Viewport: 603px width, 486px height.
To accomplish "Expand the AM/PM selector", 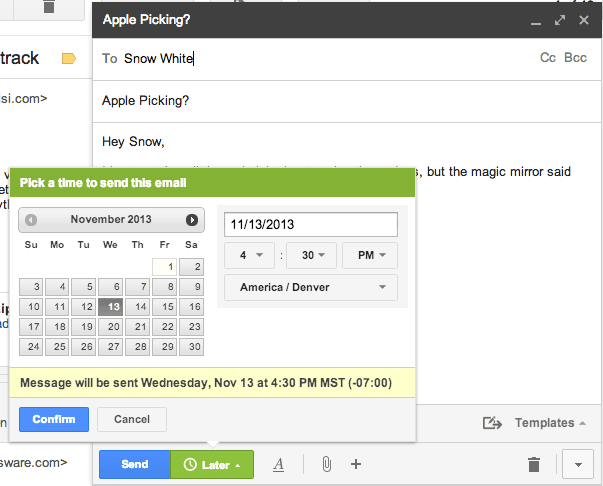I will click(x=370, y=255).
